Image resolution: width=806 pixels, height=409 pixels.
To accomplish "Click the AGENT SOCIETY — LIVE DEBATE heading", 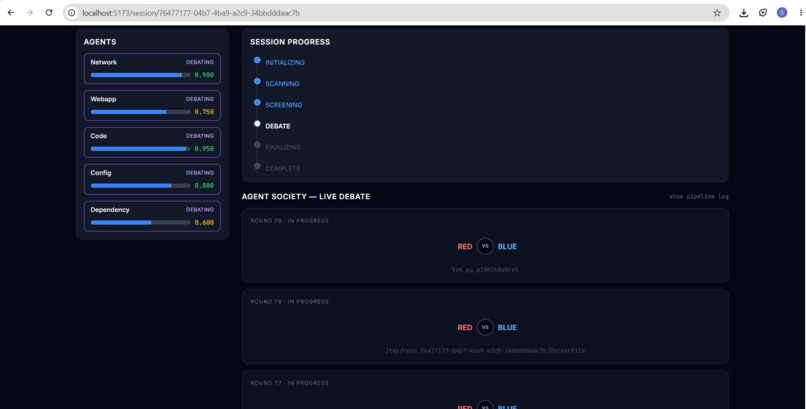I will 306,196.
